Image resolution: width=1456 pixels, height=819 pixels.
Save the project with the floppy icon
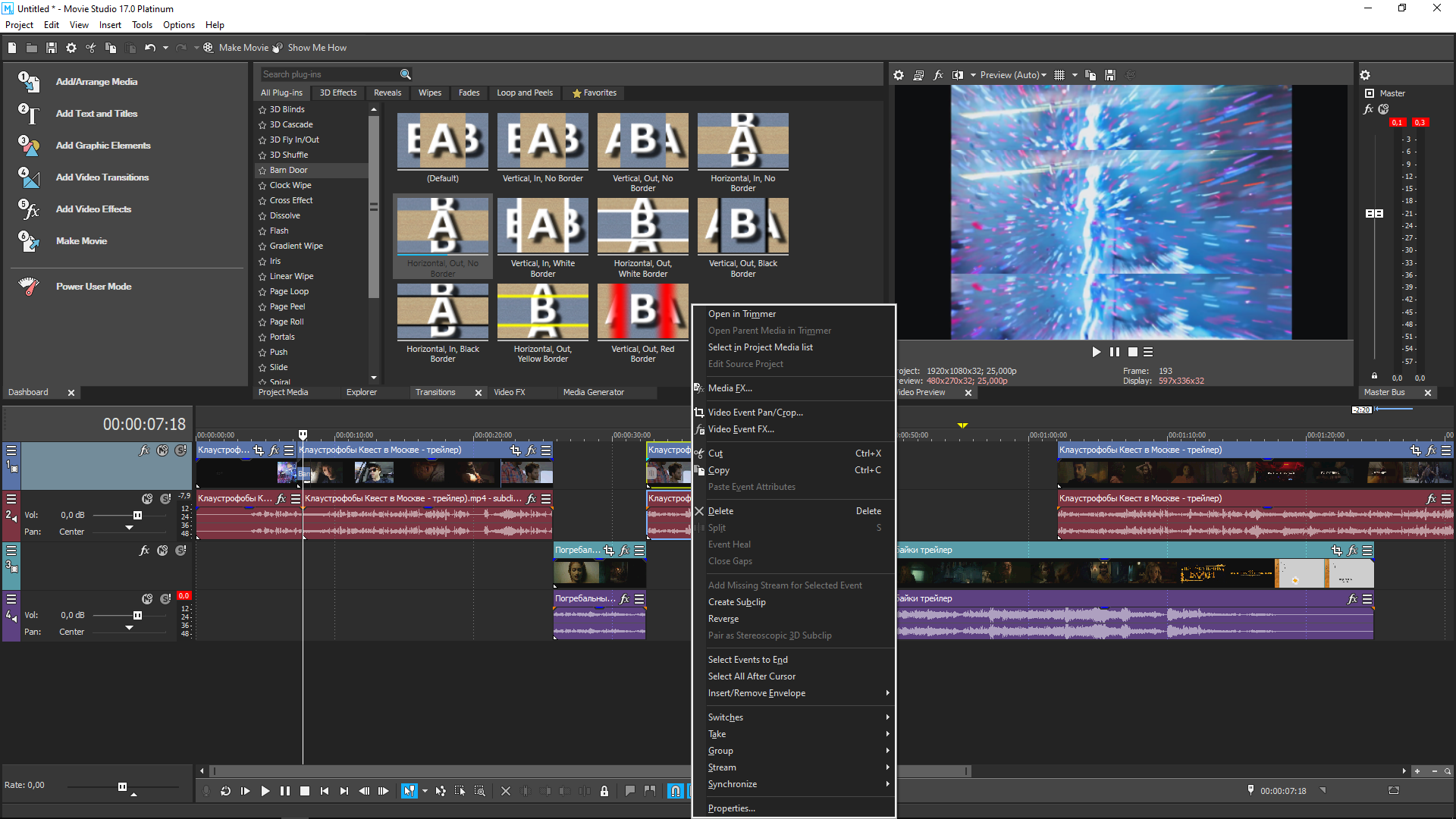click(52, 48)
